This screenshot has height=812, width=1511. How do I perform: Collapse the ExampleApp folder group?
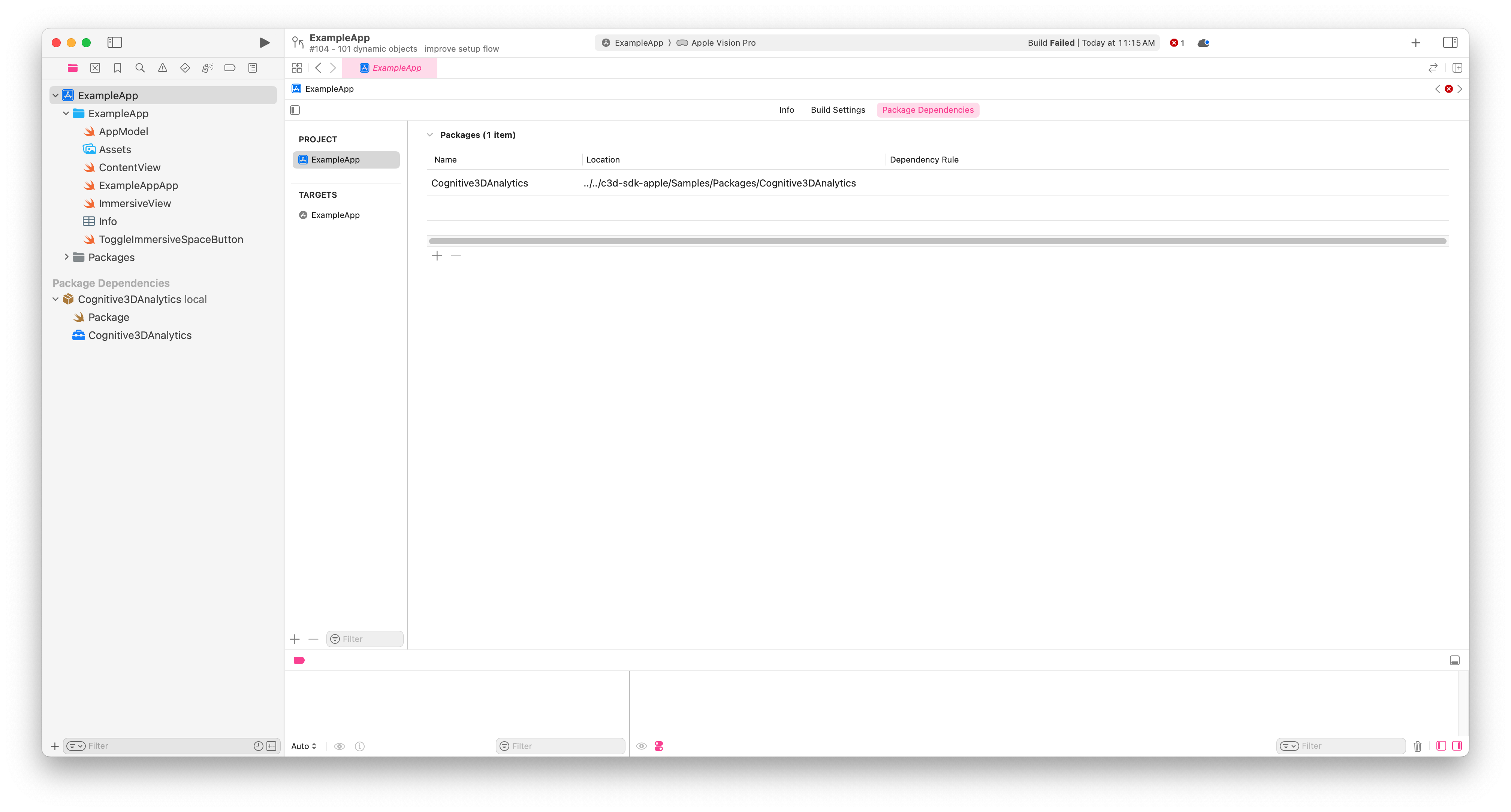click(66, 113)
